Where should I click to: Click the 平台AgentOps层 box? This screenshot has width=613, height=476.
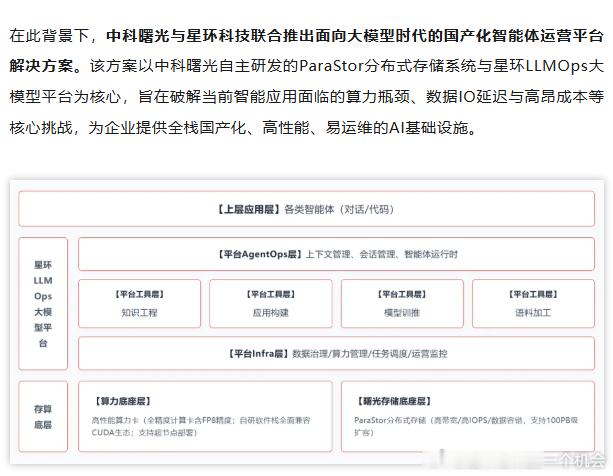point(336,254)
